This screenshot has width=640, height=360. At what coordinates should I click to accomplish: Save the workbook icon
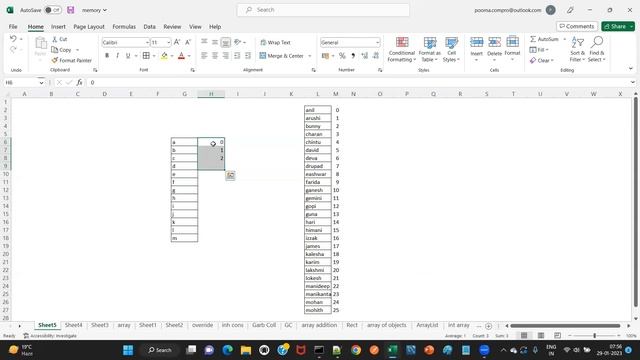71,10
